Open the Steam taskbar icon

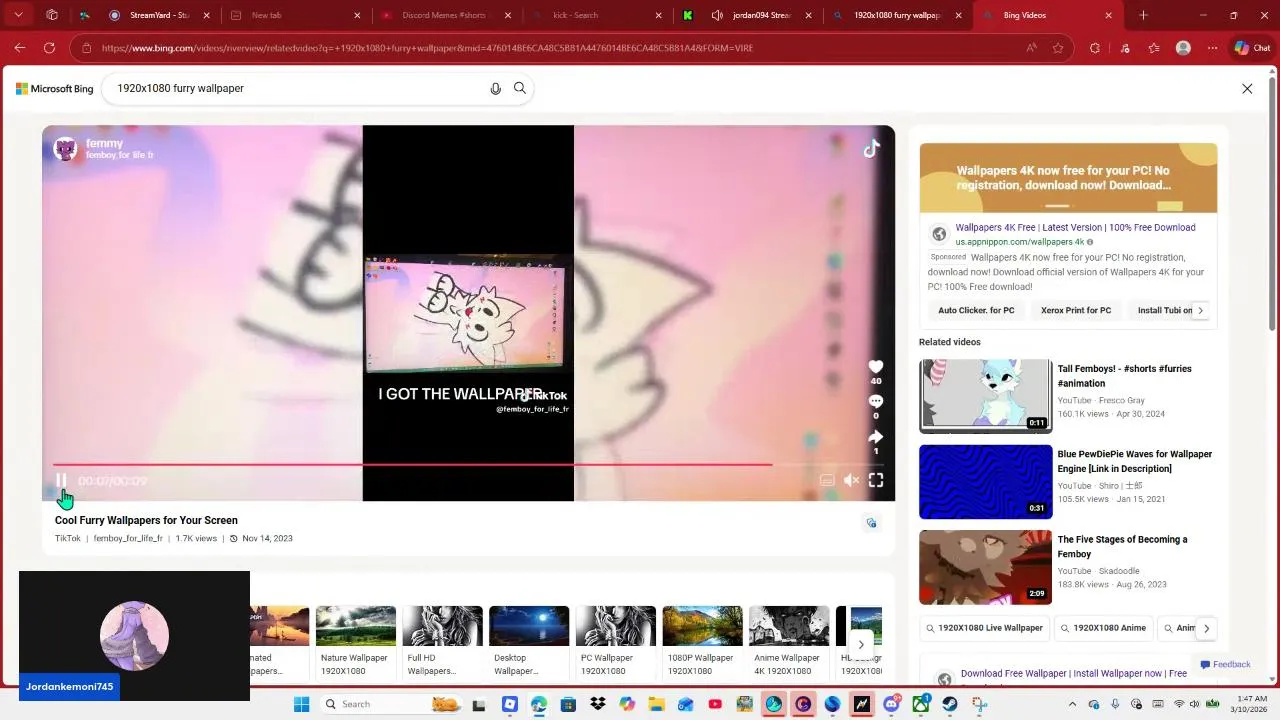pyautogui.click(x=950, y=704)
